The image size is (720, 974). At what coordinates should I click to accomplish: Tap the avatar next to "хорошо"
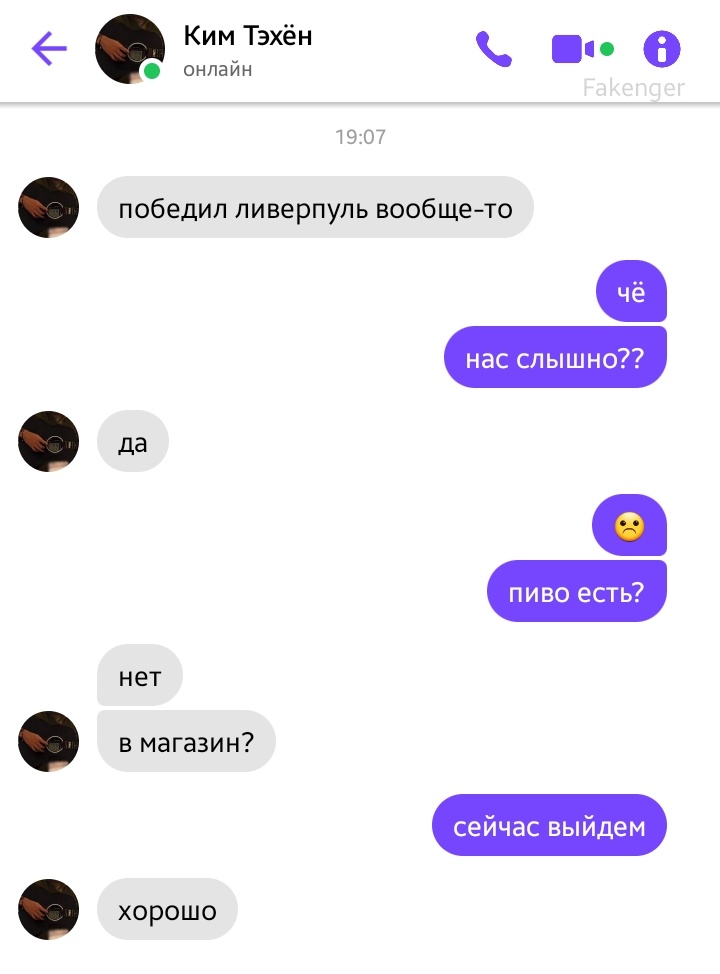tap(48, 909)
